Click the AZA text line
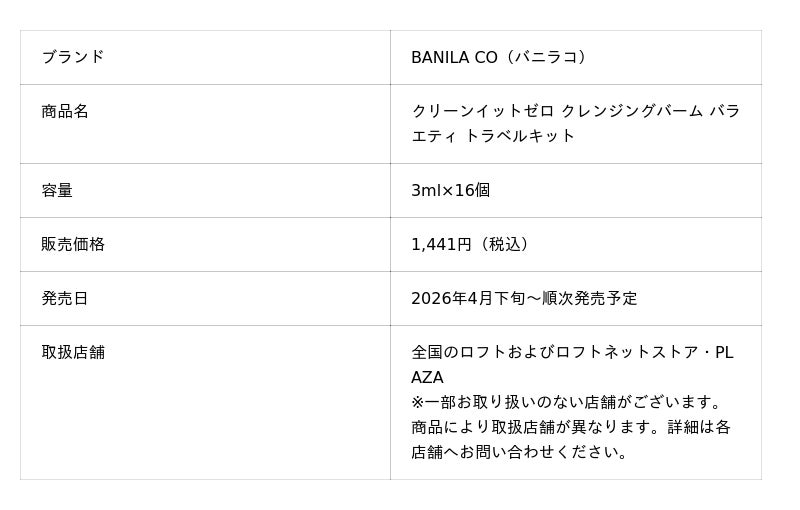The image size is (800, 510). tap(427, 377)
